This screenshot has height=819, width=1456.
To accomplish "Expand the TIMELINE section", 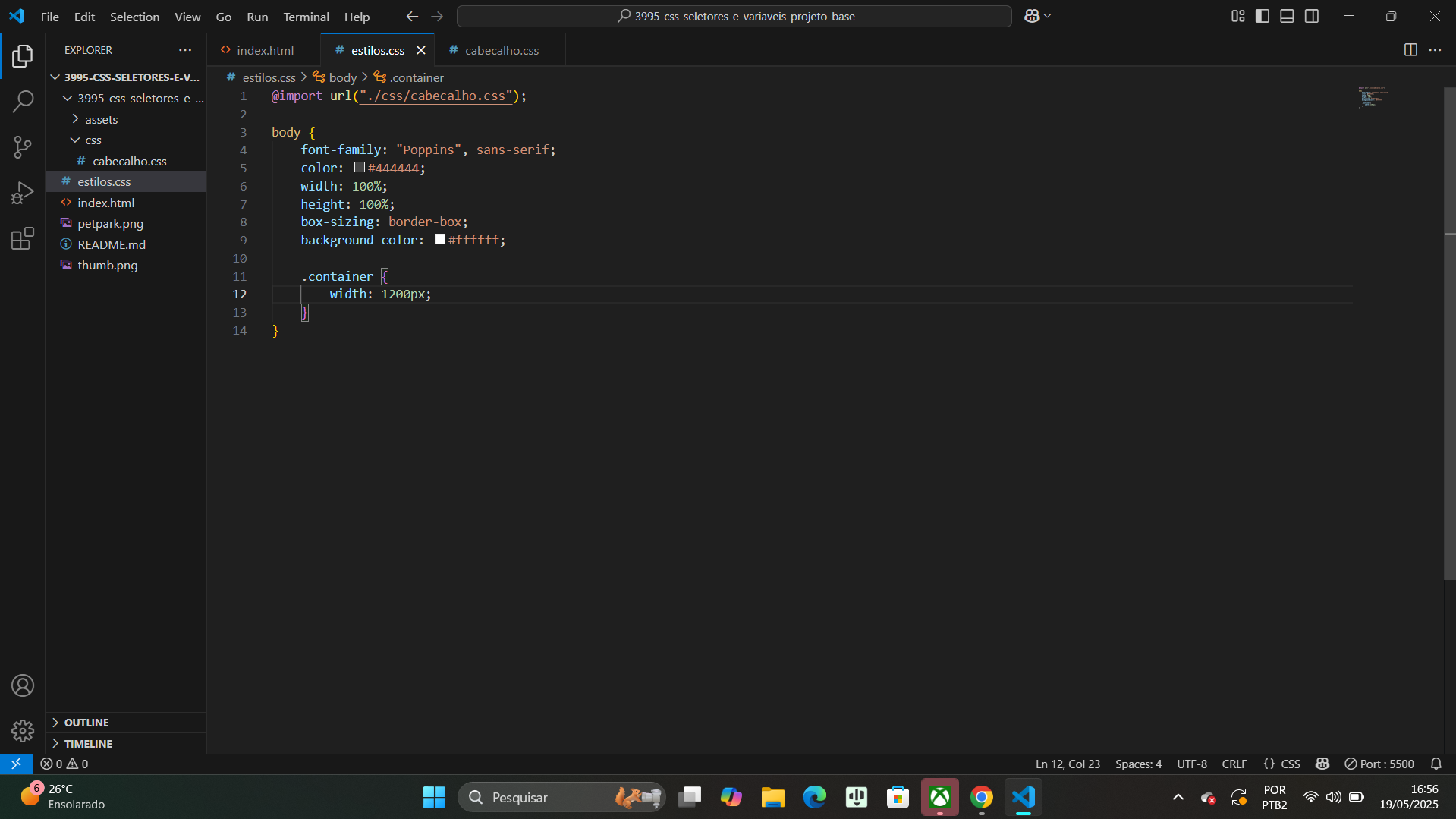I will tap(126, 744).
